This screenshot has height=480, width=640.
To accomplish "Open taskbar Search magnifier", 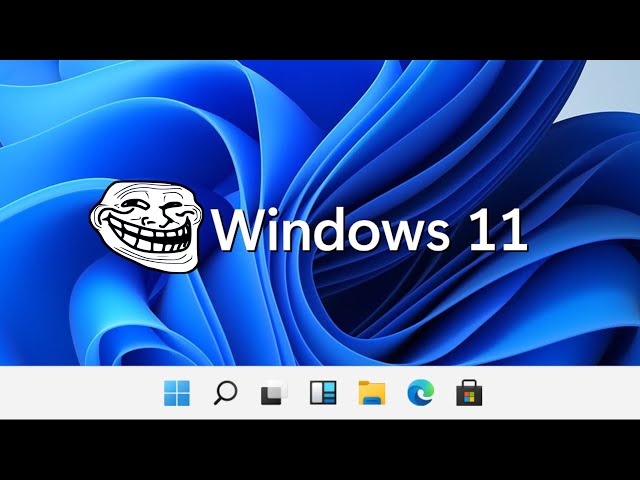I will click(225, 393).
